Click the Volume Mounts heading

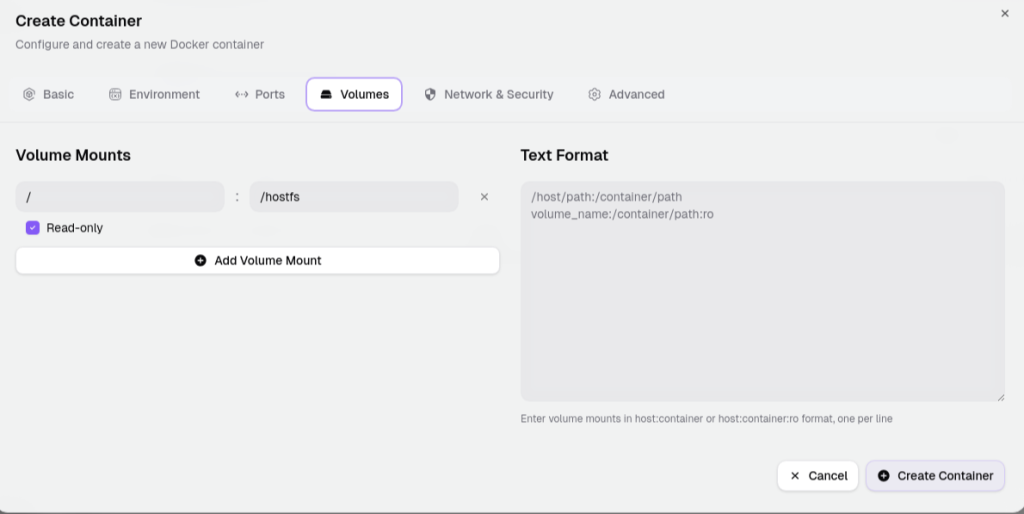coord(73,155)
